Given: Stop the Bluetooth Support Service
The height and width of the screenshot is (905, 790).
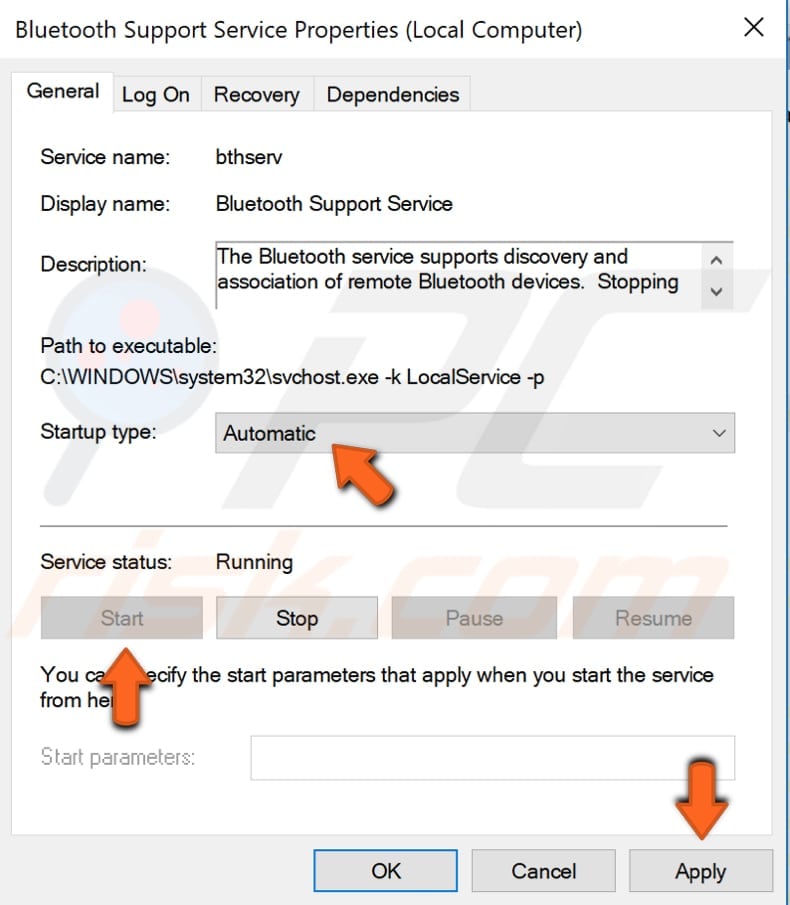Looking at the screenshot, I should (x=296, y=617).
